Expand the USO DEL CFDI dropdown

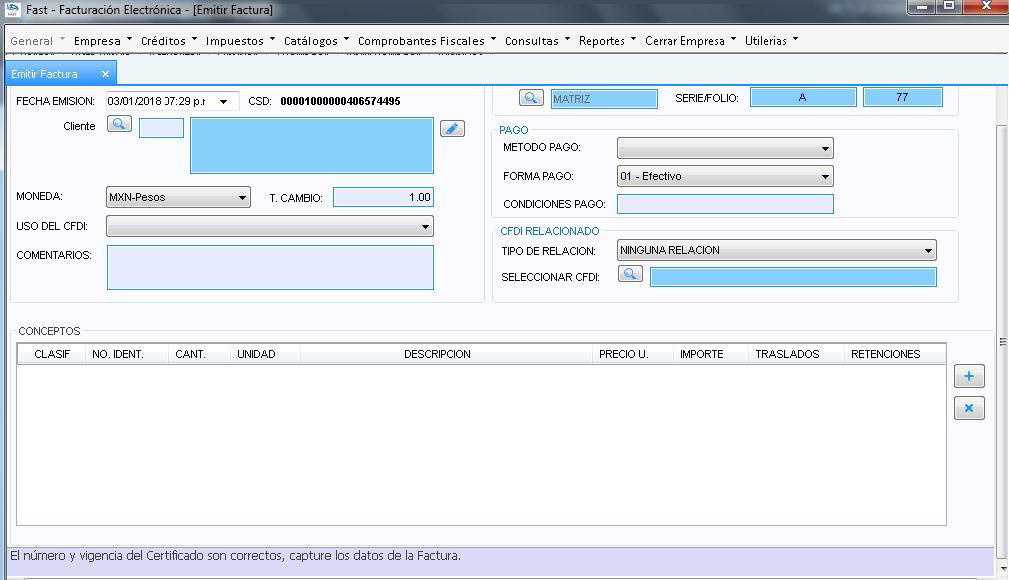pyautogui.click(x=425, y=227)
